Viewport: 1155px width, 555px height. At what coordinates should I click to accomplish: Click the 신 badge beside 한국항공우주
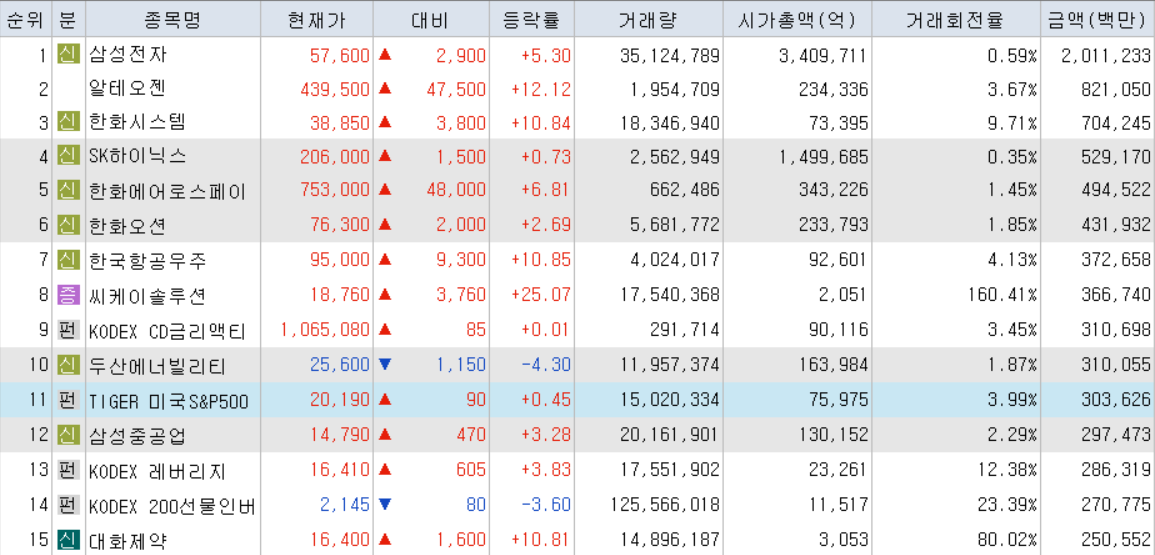tap(68, 259)
